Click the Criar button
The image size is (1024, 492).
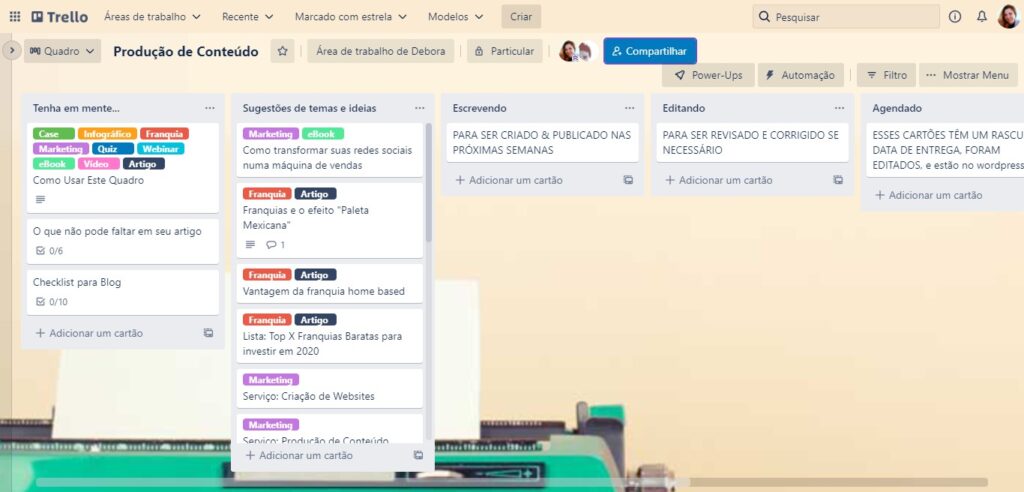pyautogui.click(x=521, y=17)
